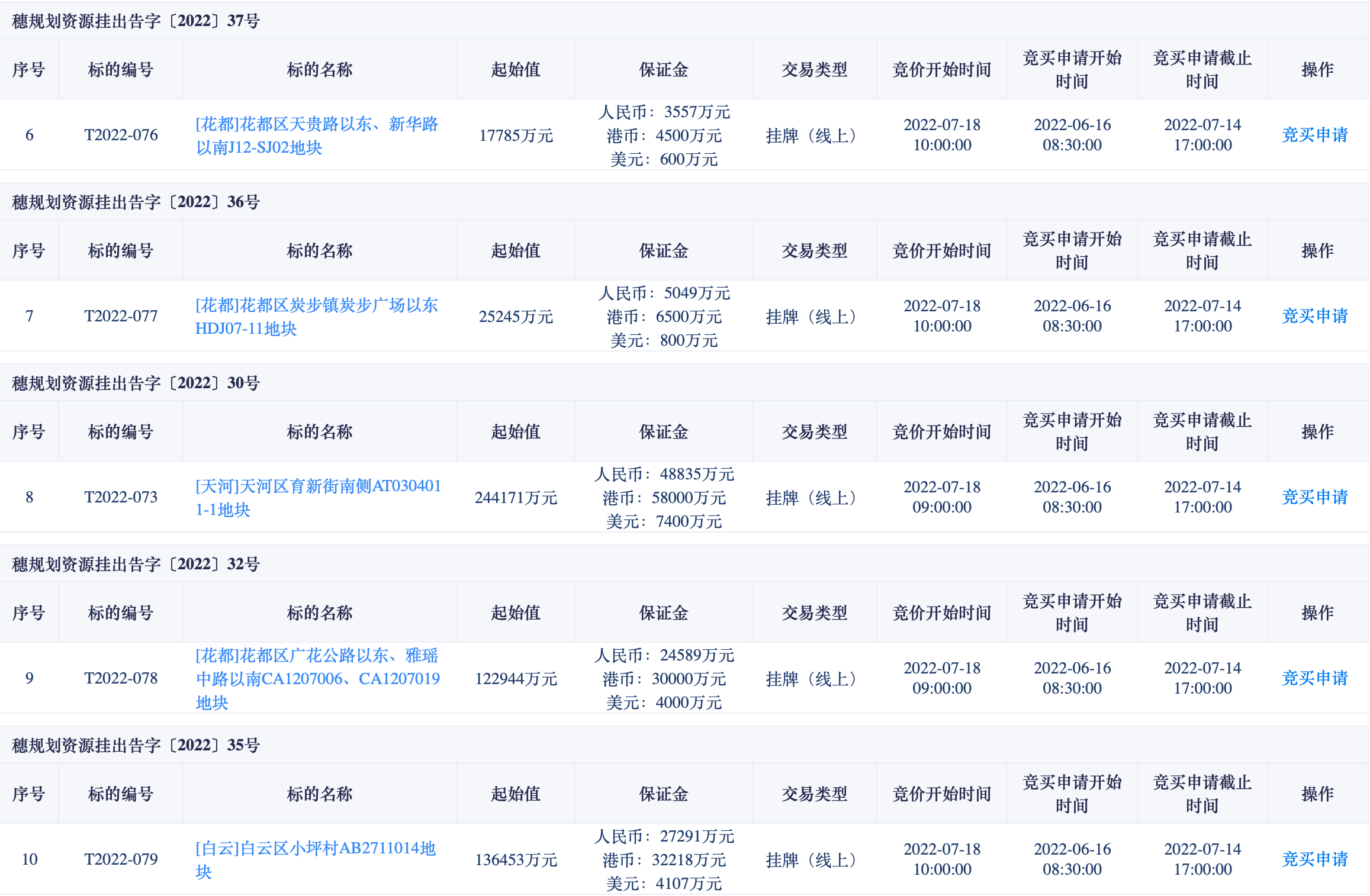The image size is (1370, 896).
Task: Open the 白云区小坪村 AB2711014 land parcel link
Action: (x=315, y=860)
